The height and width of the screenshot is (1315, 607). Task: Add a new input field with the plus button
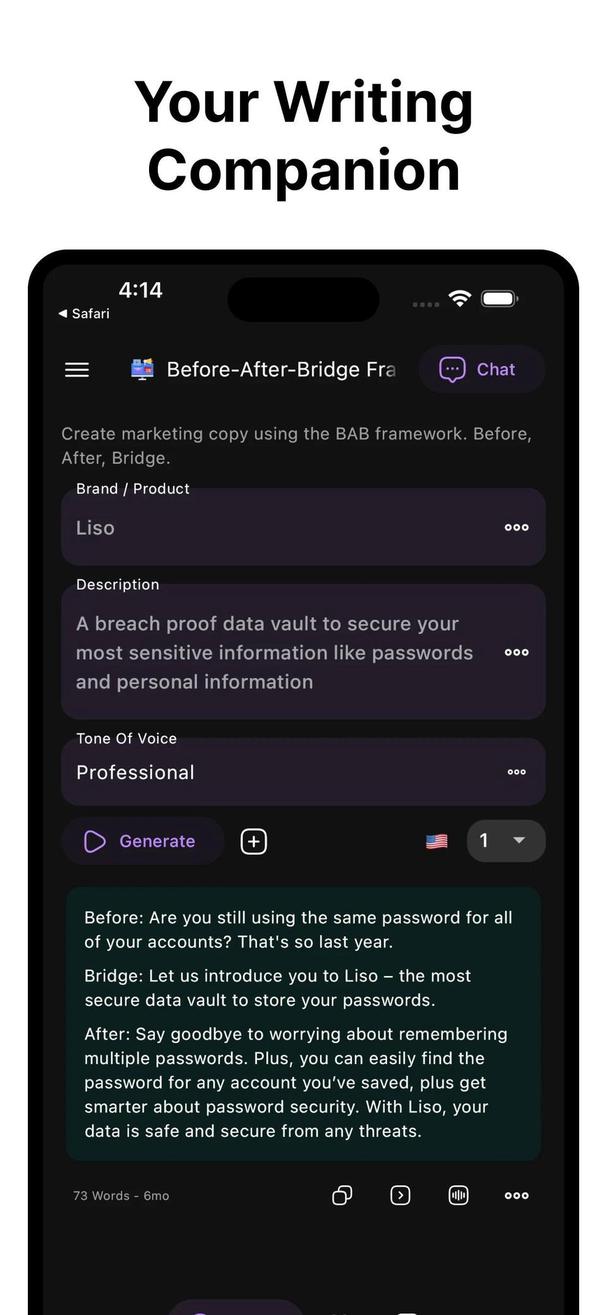click(x=253, y=840)
